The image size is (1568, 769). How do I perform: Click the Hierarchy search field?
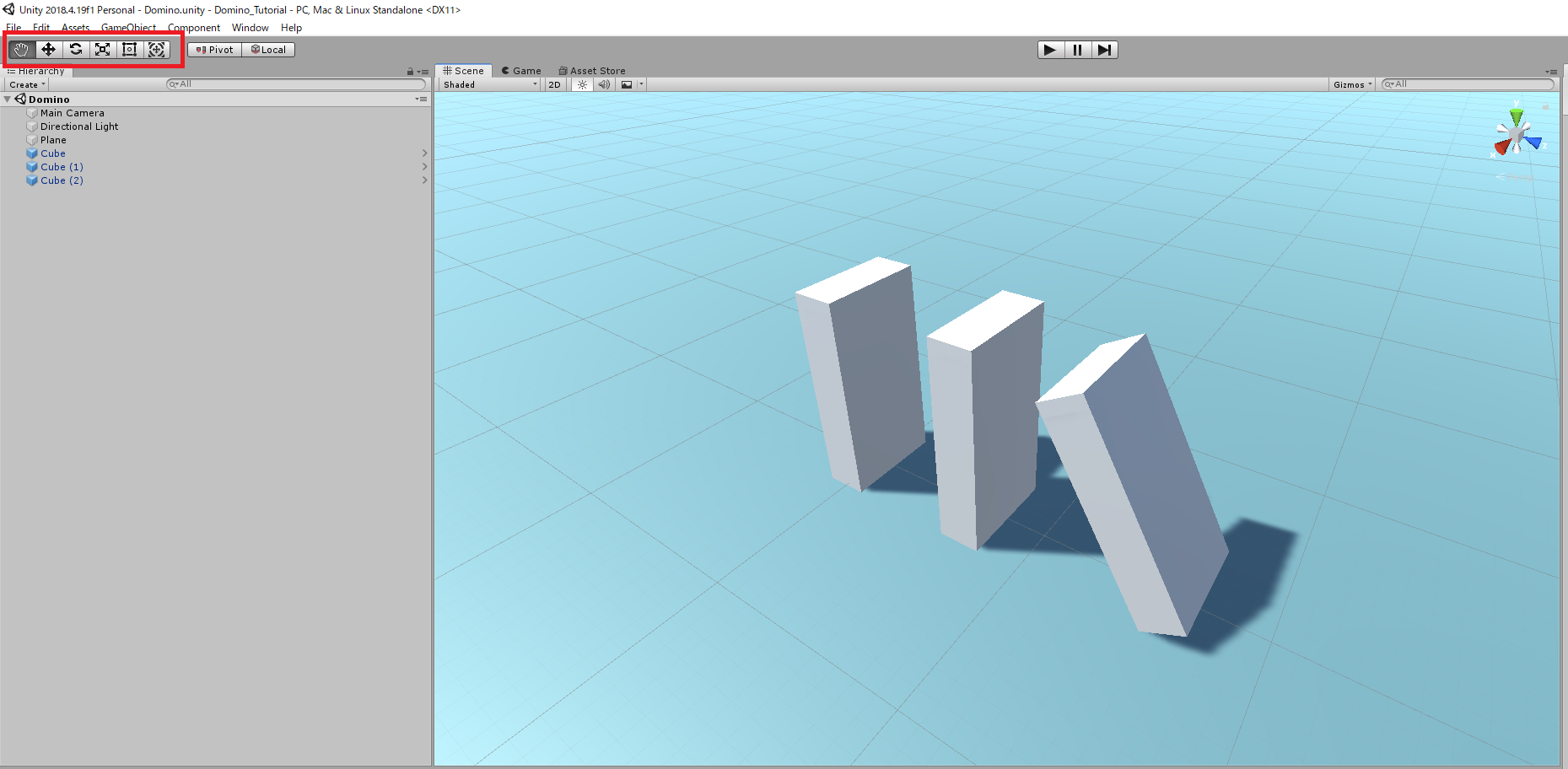(x=296, y=84)
